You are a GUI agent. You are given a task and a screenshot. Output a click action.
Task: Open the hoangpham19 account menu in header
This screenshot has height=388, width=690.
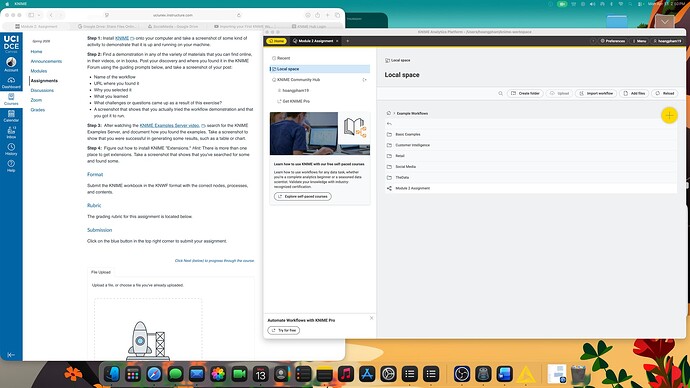[667, 41]
